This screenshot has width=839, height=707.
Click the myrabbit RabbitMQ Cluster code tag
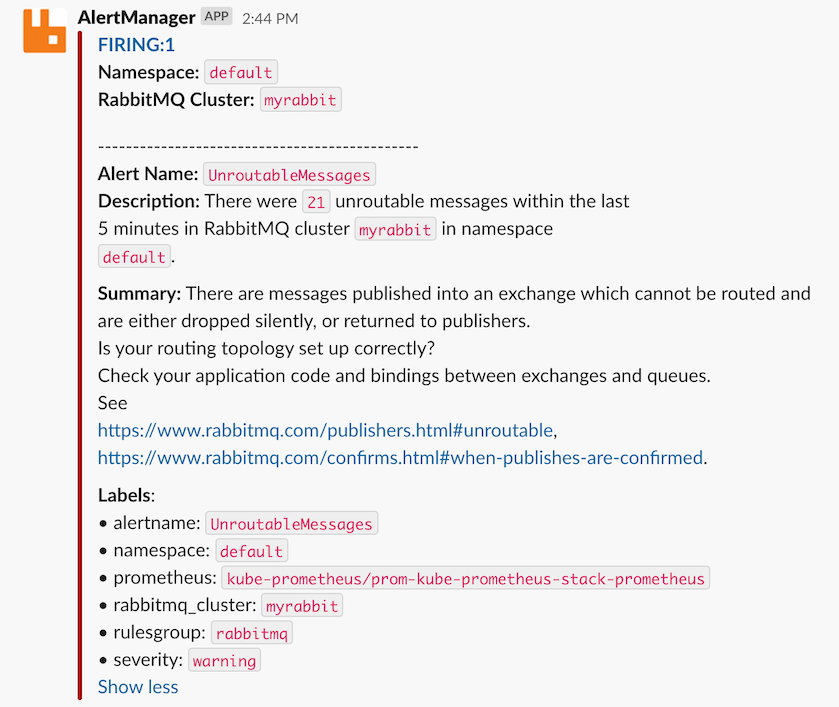click(301, 100)
